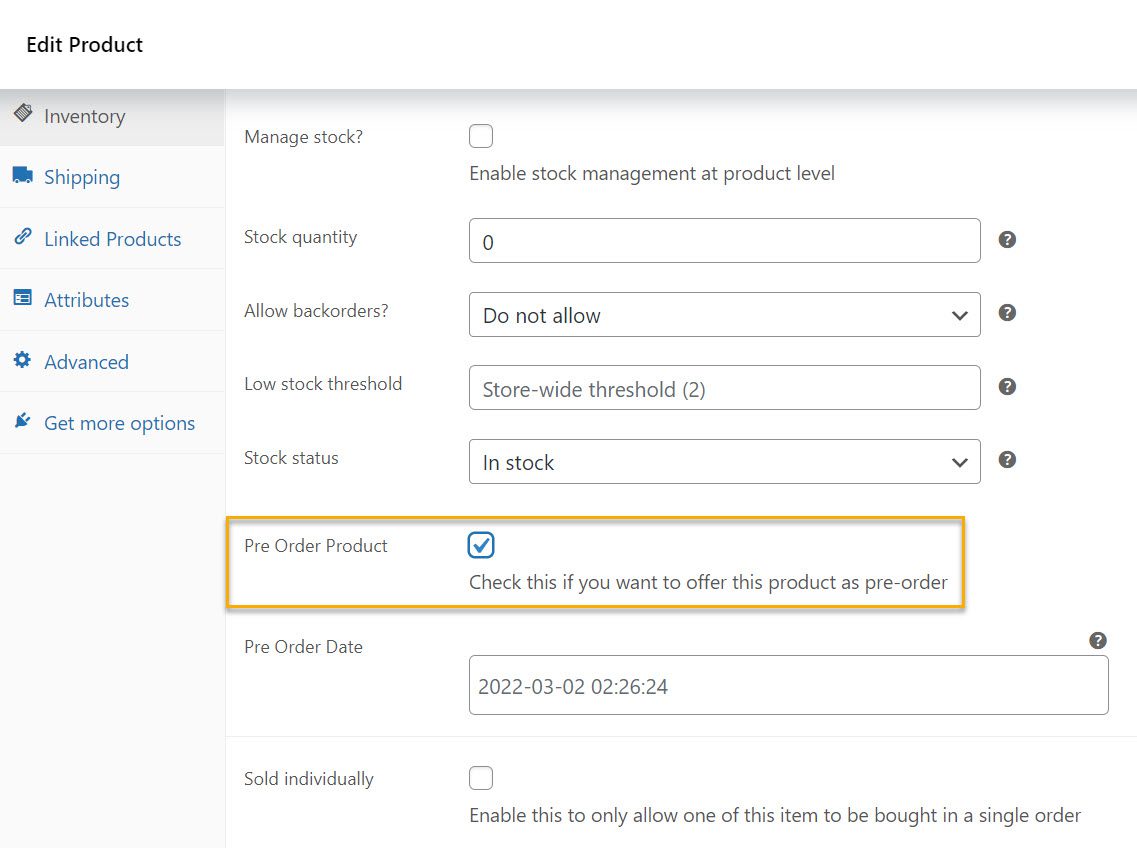Screen dimensions: 1137x848
Task: Click the Linked Products chain icon
Action: coord(22,236)
